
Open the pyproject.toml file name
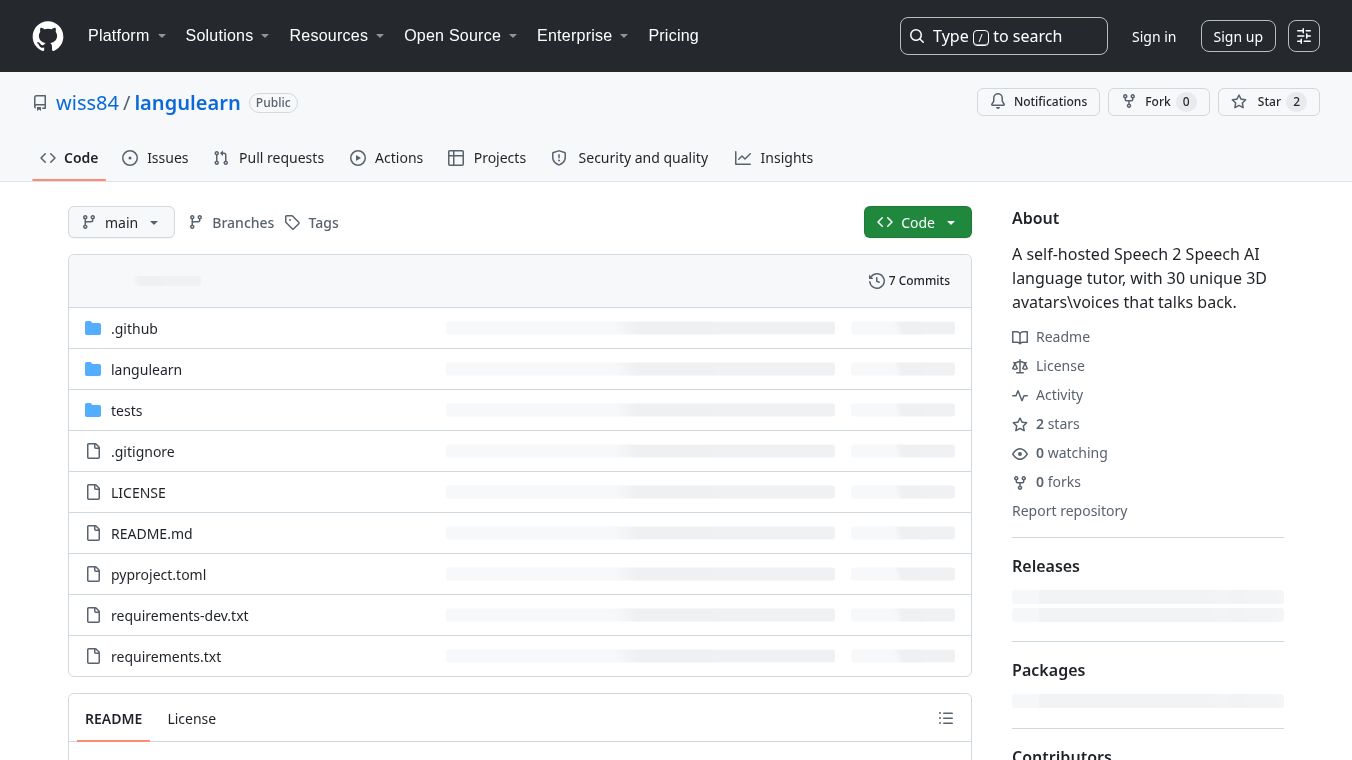(x=158, y=575)
